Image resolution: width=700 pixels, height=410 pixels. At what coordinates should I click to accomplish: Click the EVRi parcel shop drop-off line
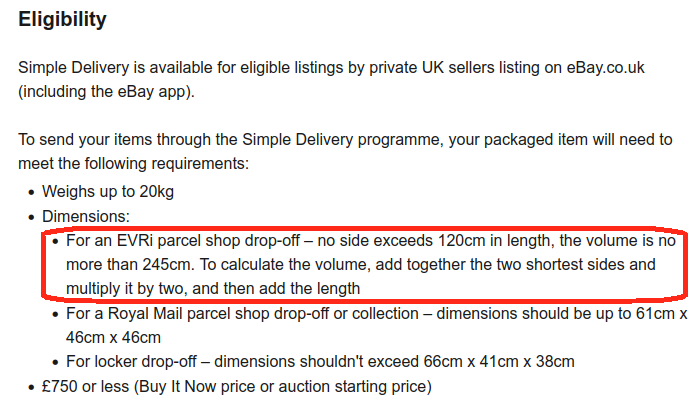(371, 241)
